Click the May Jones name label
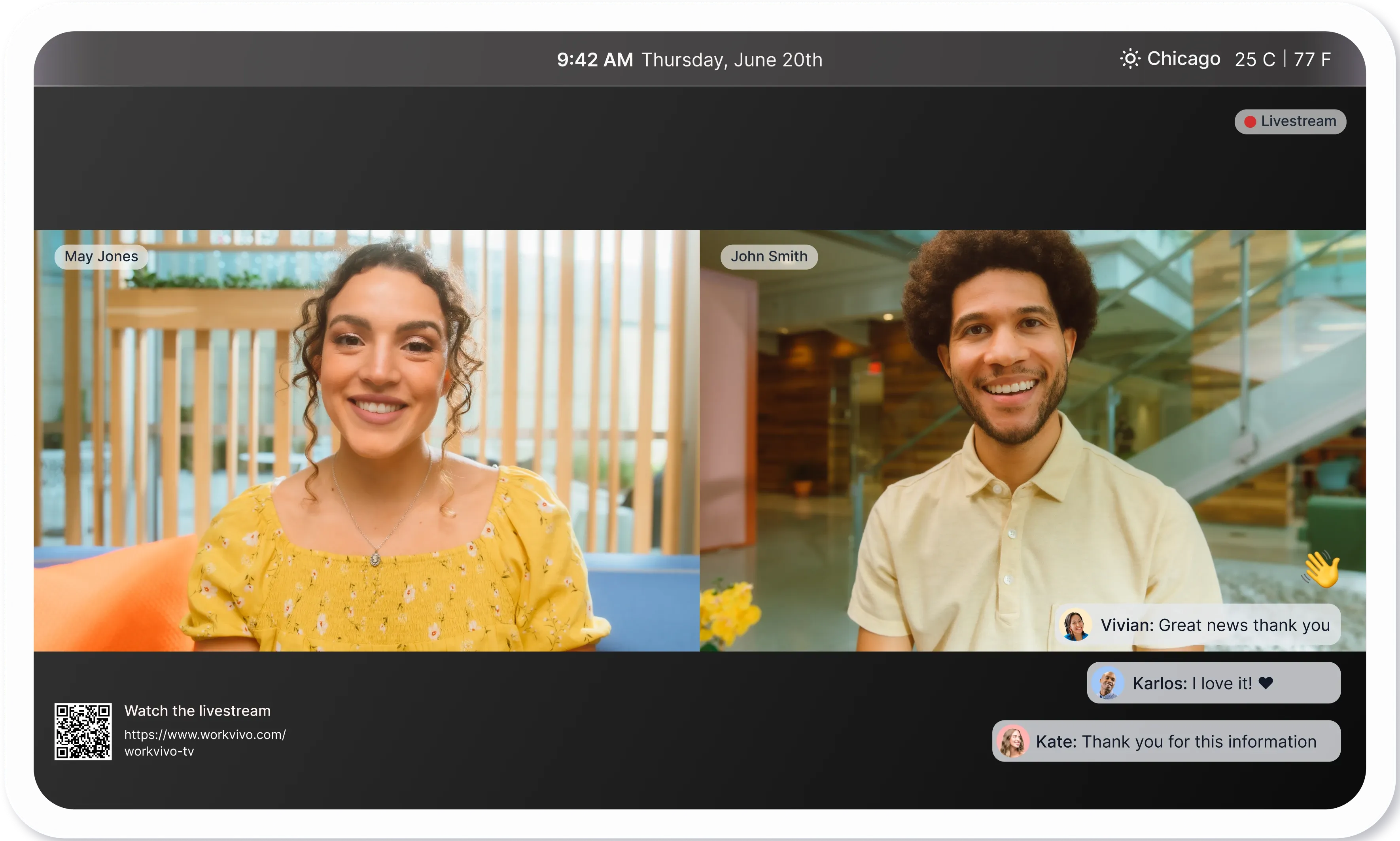This screenshot has width=1400, height=841. click(102, 257)
